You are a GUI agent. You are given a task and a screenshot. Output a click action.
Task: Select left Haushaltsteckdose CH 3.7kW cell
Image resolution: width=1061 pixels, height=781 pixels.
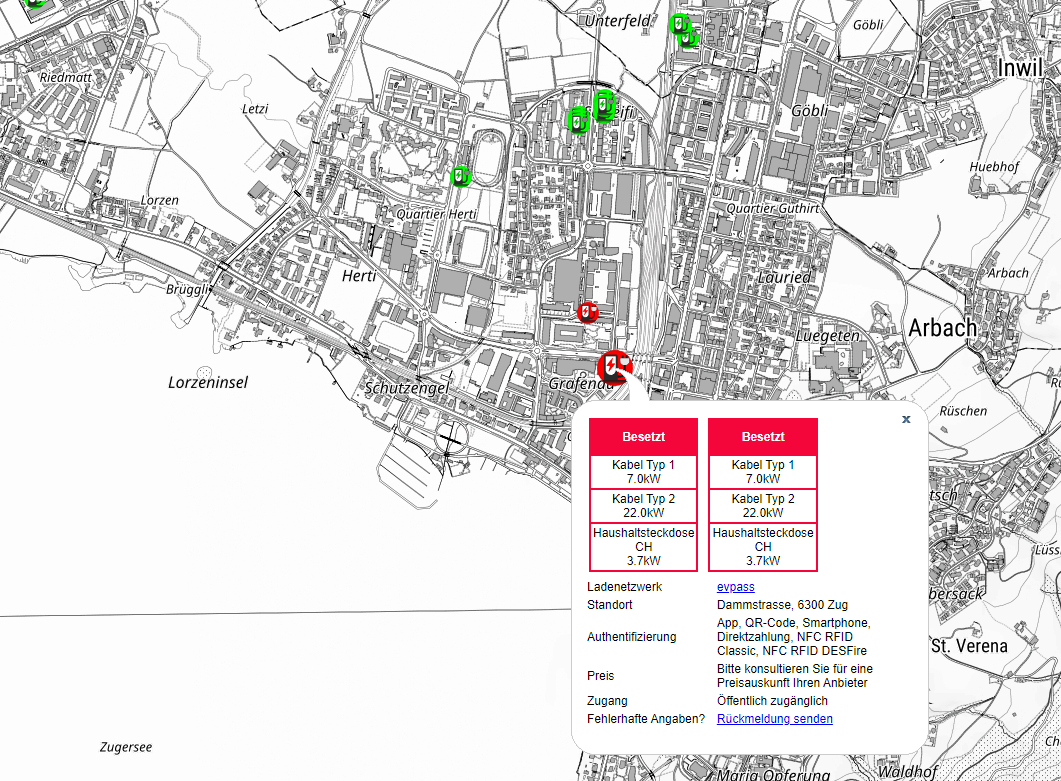click(x=643, y=547)
